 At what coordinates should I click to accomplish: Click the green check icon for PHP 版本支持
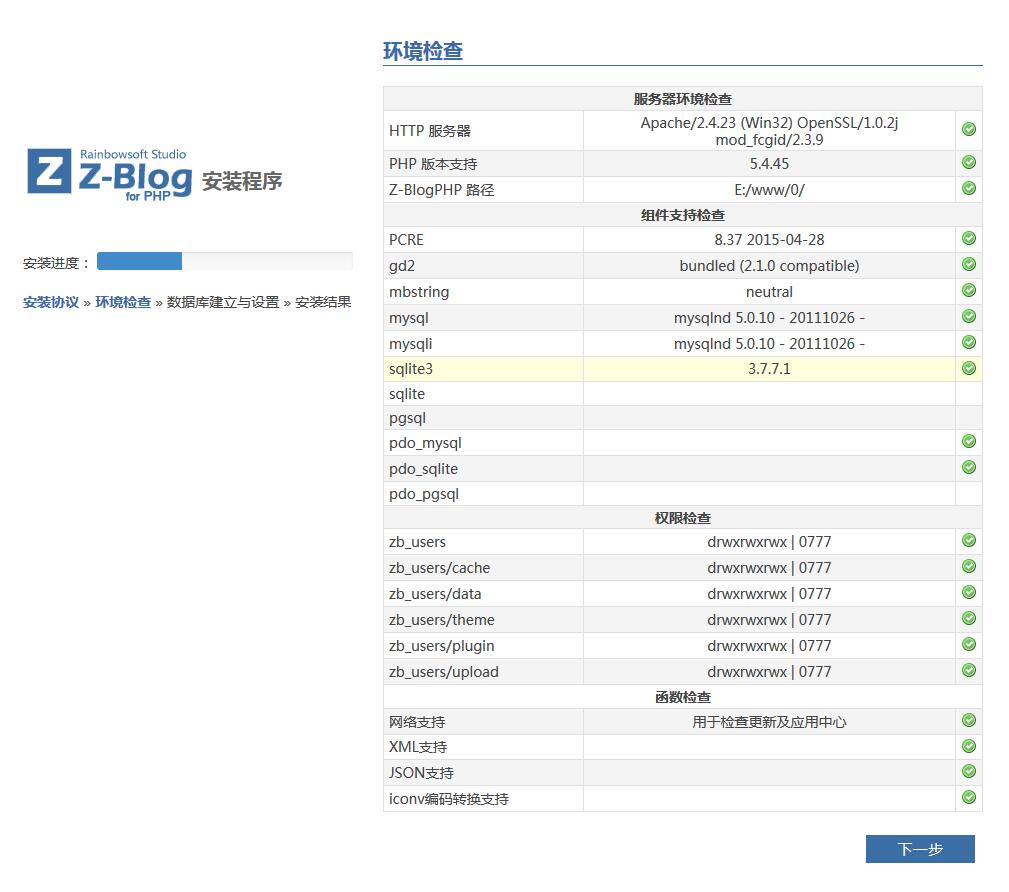pyautogui.click(x=968, y=162)
